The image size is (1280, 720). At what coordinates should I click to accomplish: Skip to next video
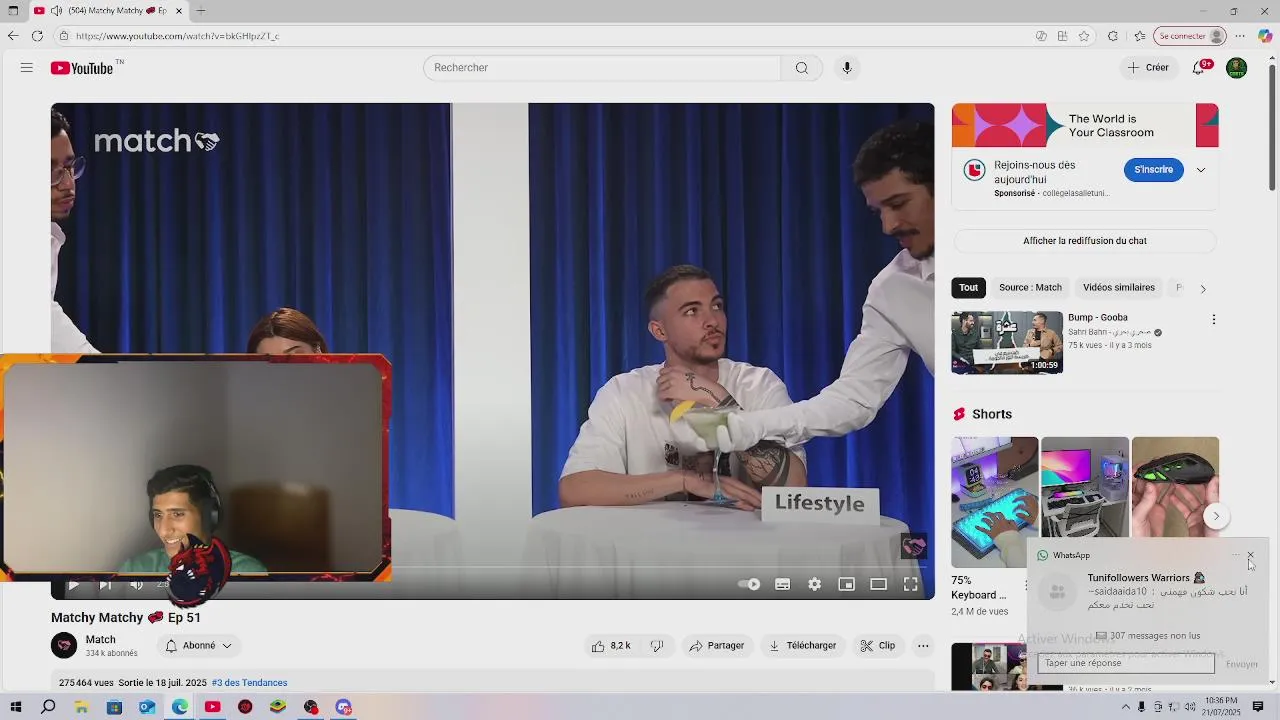105,585
